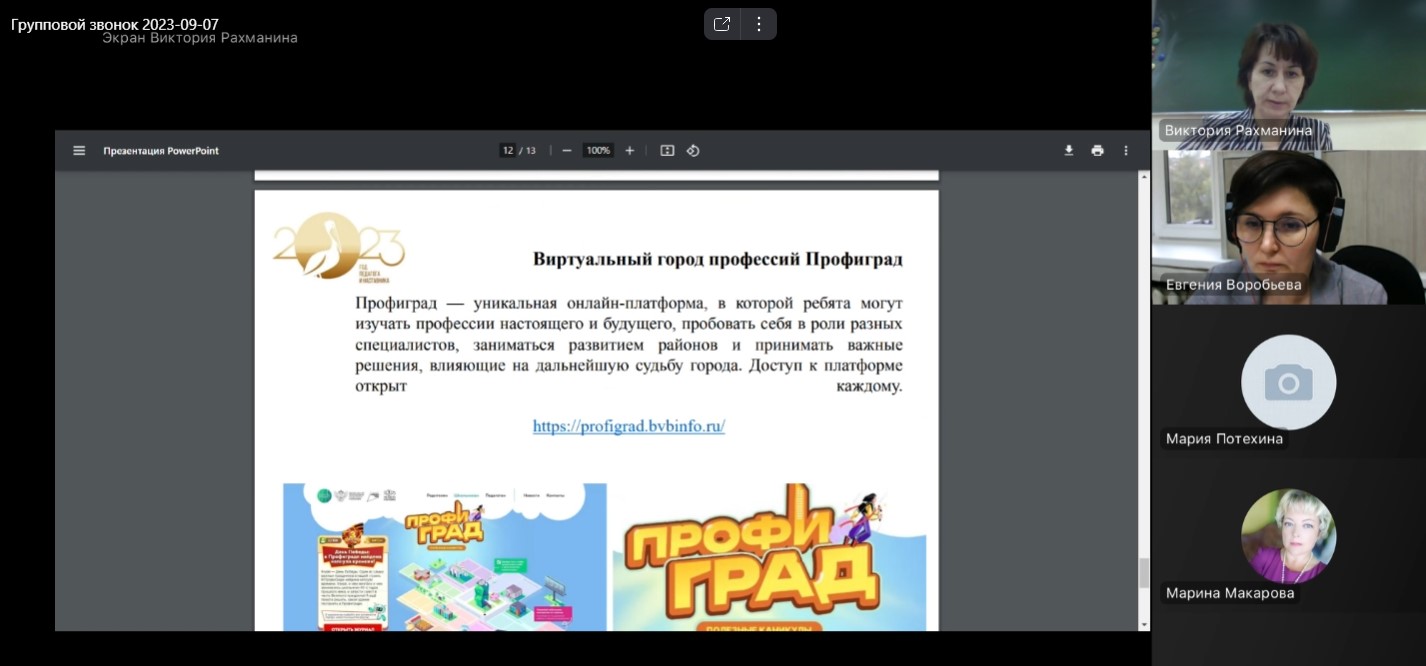The width and height of the screenshot is (1426, 666).
Task: Pop out the shared screen window
Action: click(722, 24)
